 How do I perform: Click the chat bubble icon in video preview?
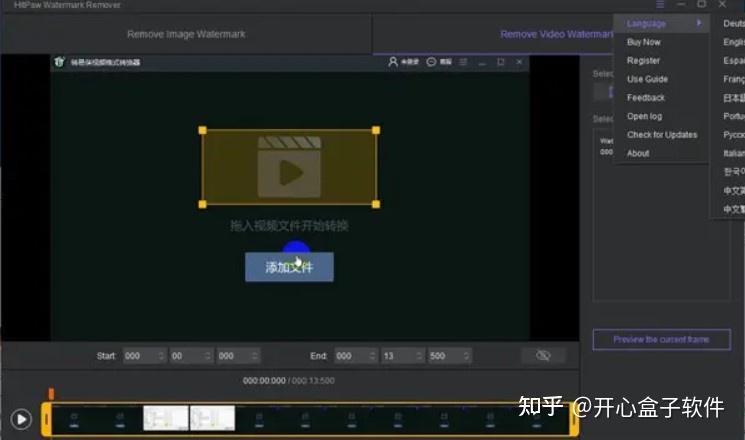point(431,62)
